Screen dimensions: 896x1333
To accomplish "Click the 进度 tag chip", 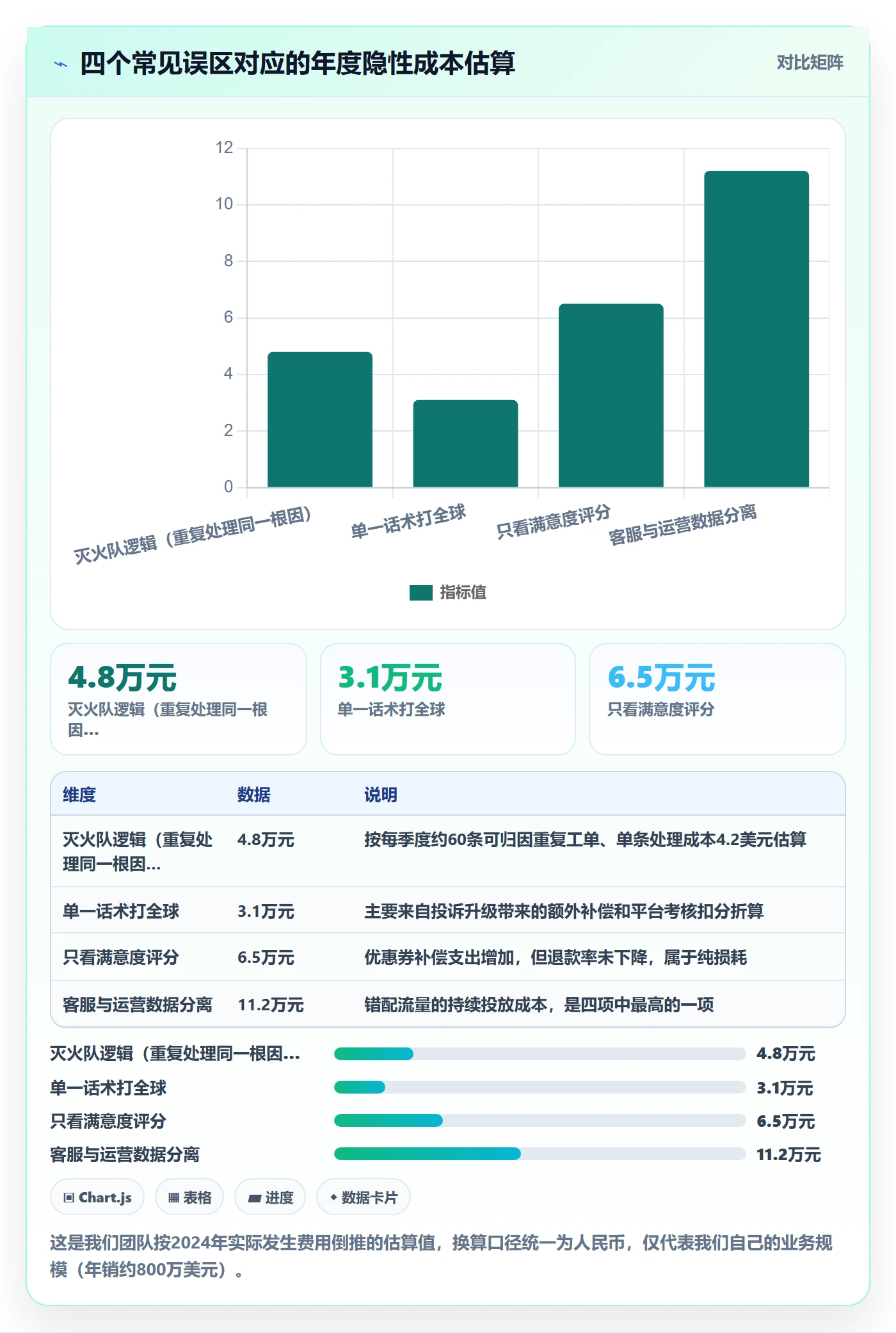I will (x=270, y=1197).
